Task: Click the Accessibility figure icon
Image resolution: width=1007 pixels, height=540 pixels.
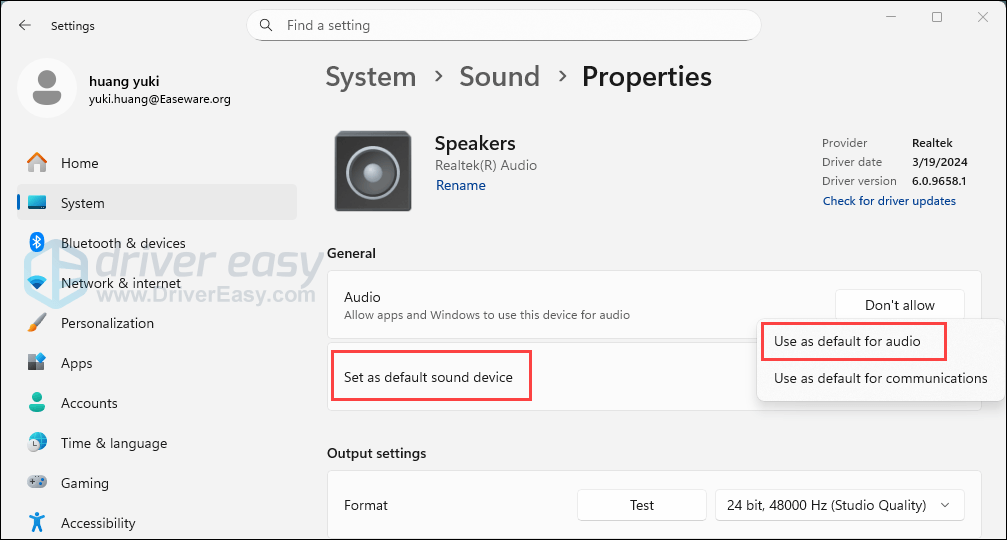Action: click(37, 523)
